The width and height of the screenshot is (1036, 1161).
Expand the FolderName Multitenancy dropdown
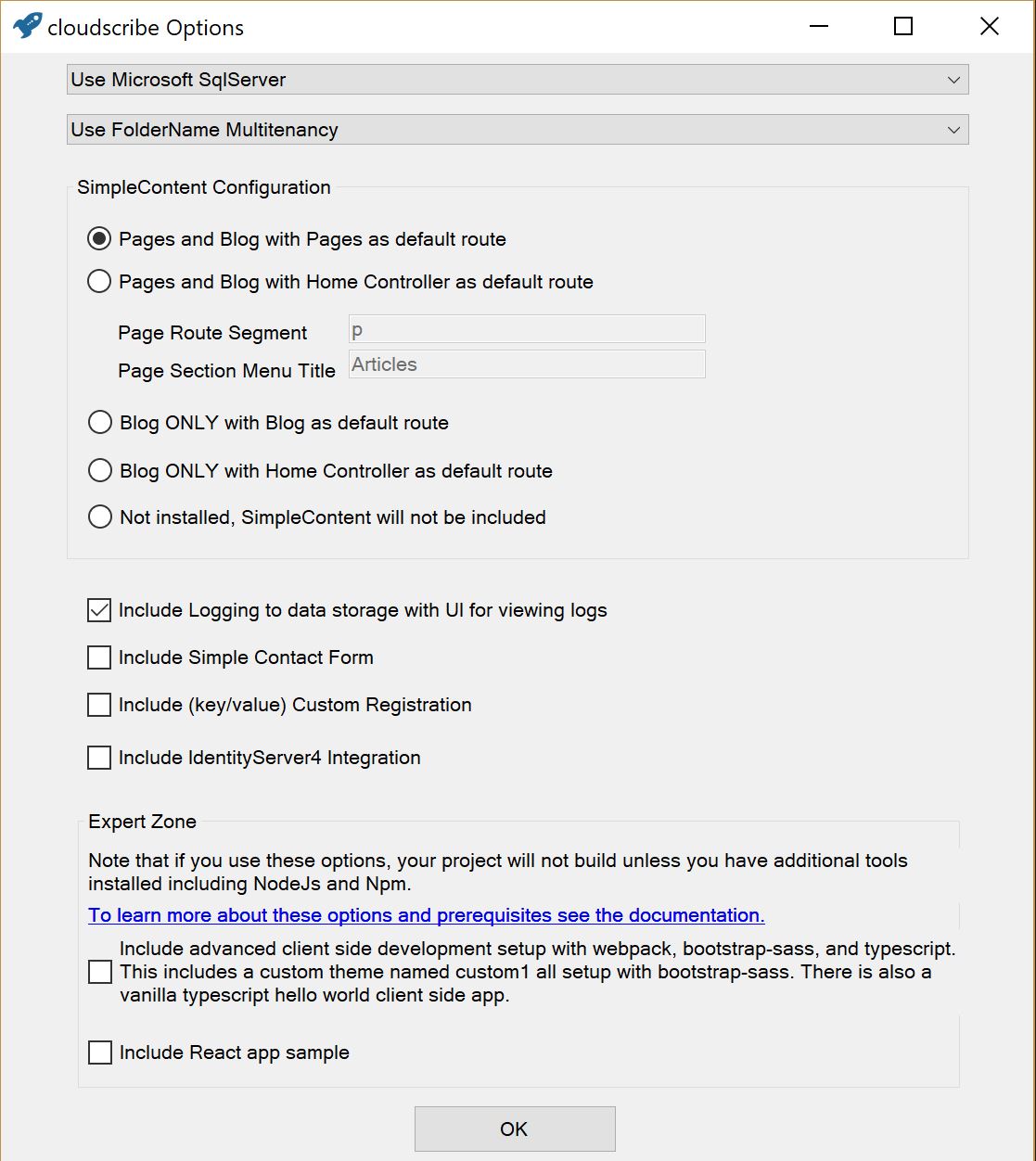518,130
